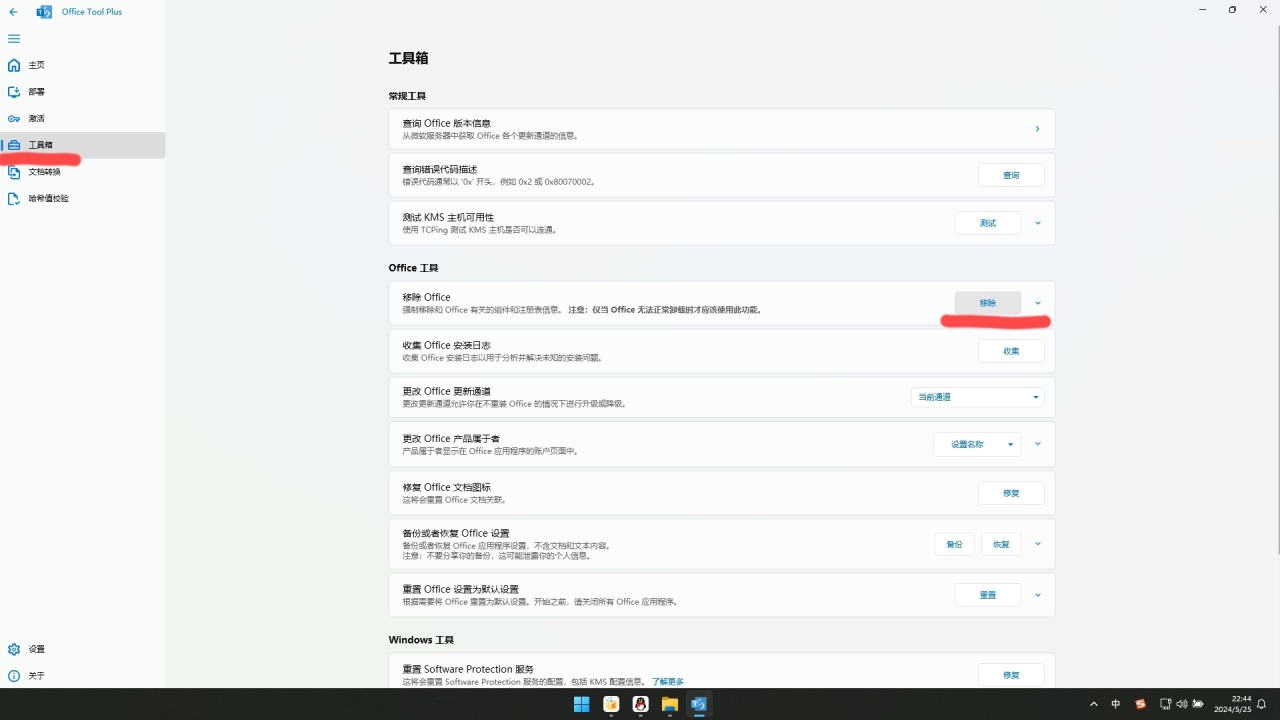Click the Office Tool Plus logo
Screen dimensions: 1280x720
44,12
